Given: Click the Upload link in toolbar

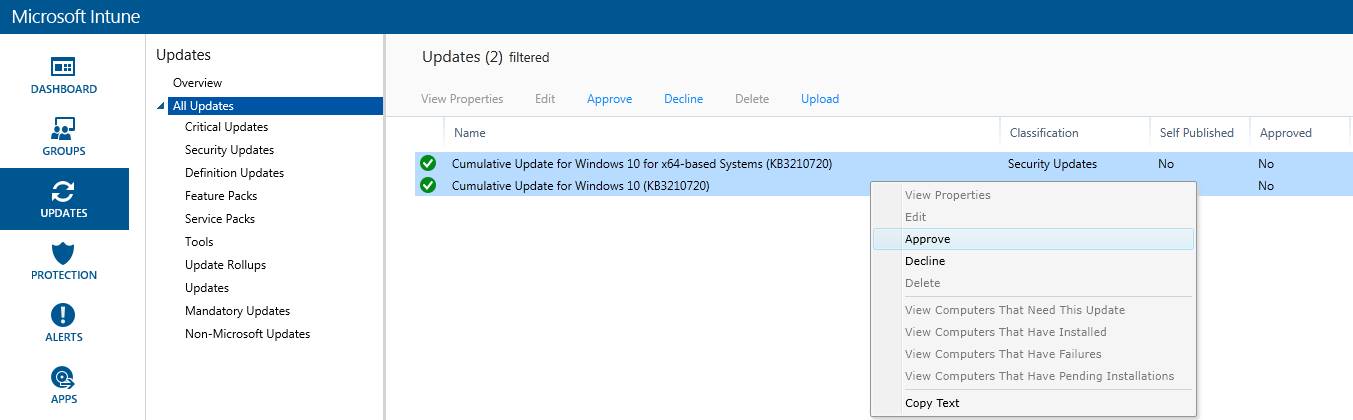Looking at the screenshot, I should (819, 99).
